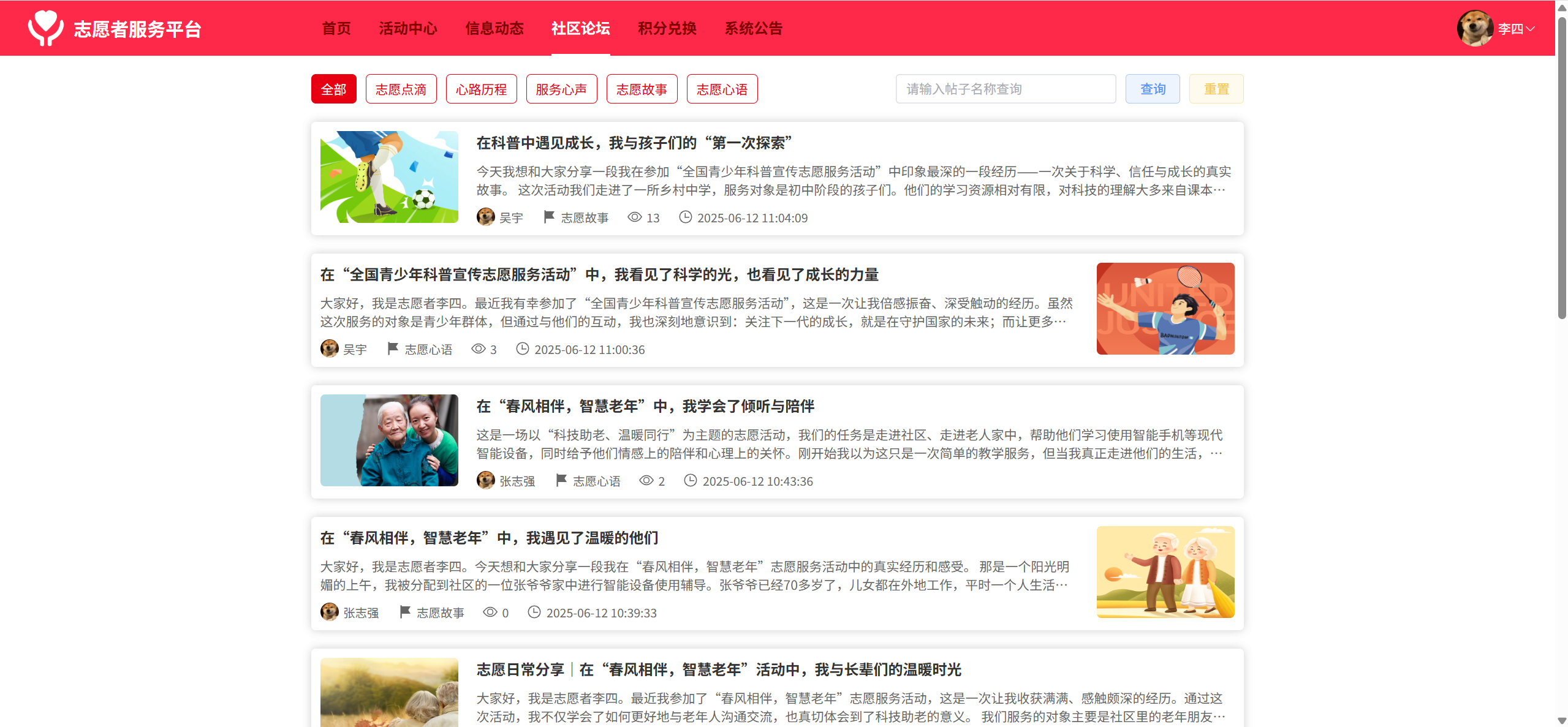
Task: Select the 全部 category filter
Action: (333, 89)
